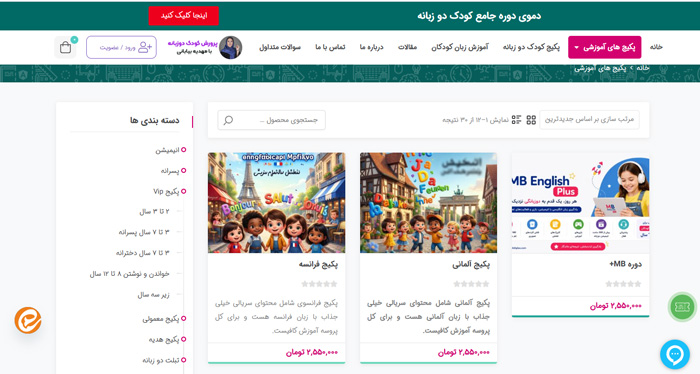
Task: Click French package description text
Action: point(276,317)
